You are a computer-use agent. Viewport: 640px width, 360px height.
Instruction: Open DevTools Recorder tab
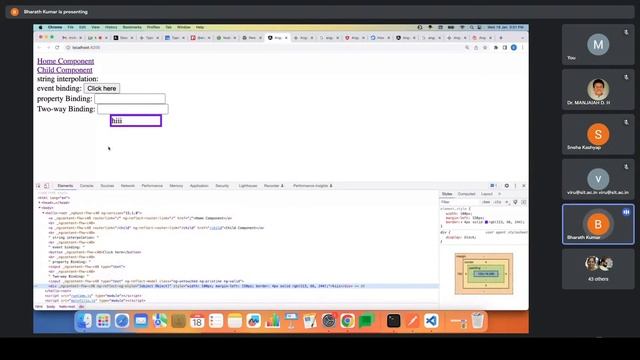(x=273, y=186)
